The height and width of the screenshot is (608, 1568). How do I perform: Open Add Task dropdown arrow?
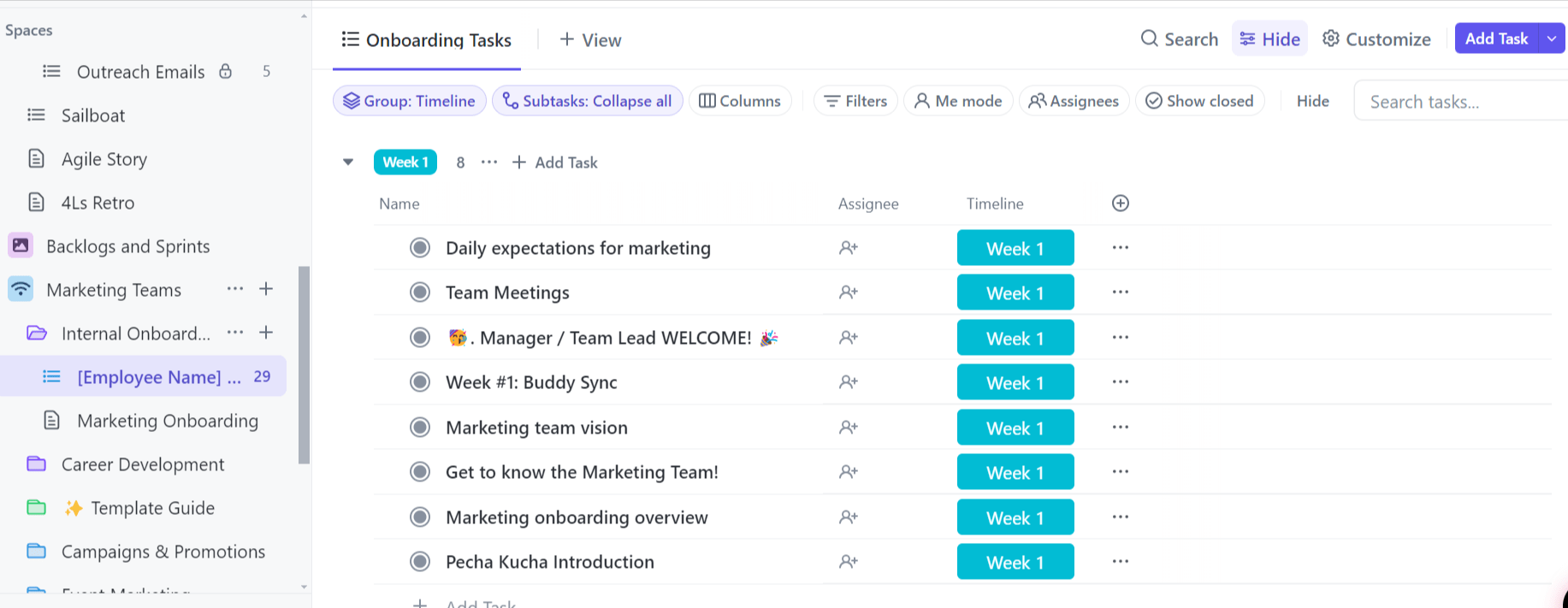point(1552,38)
